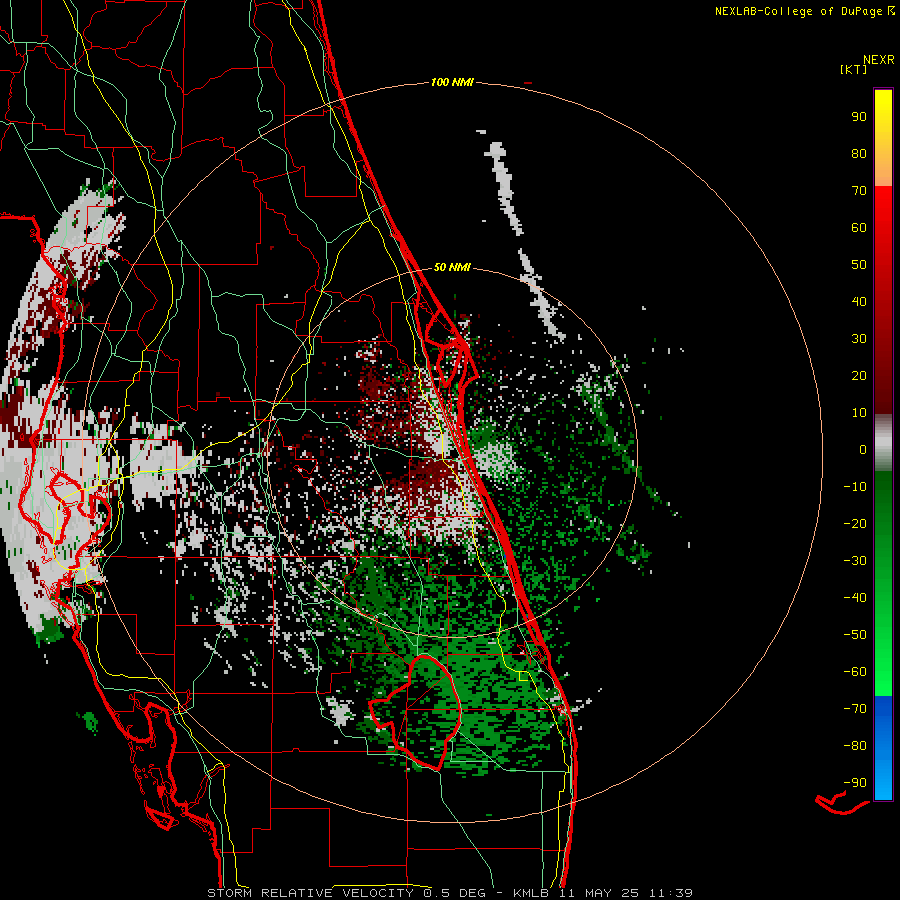Click the -40 scale value
The image size is (900, 900).
(855, 598)
